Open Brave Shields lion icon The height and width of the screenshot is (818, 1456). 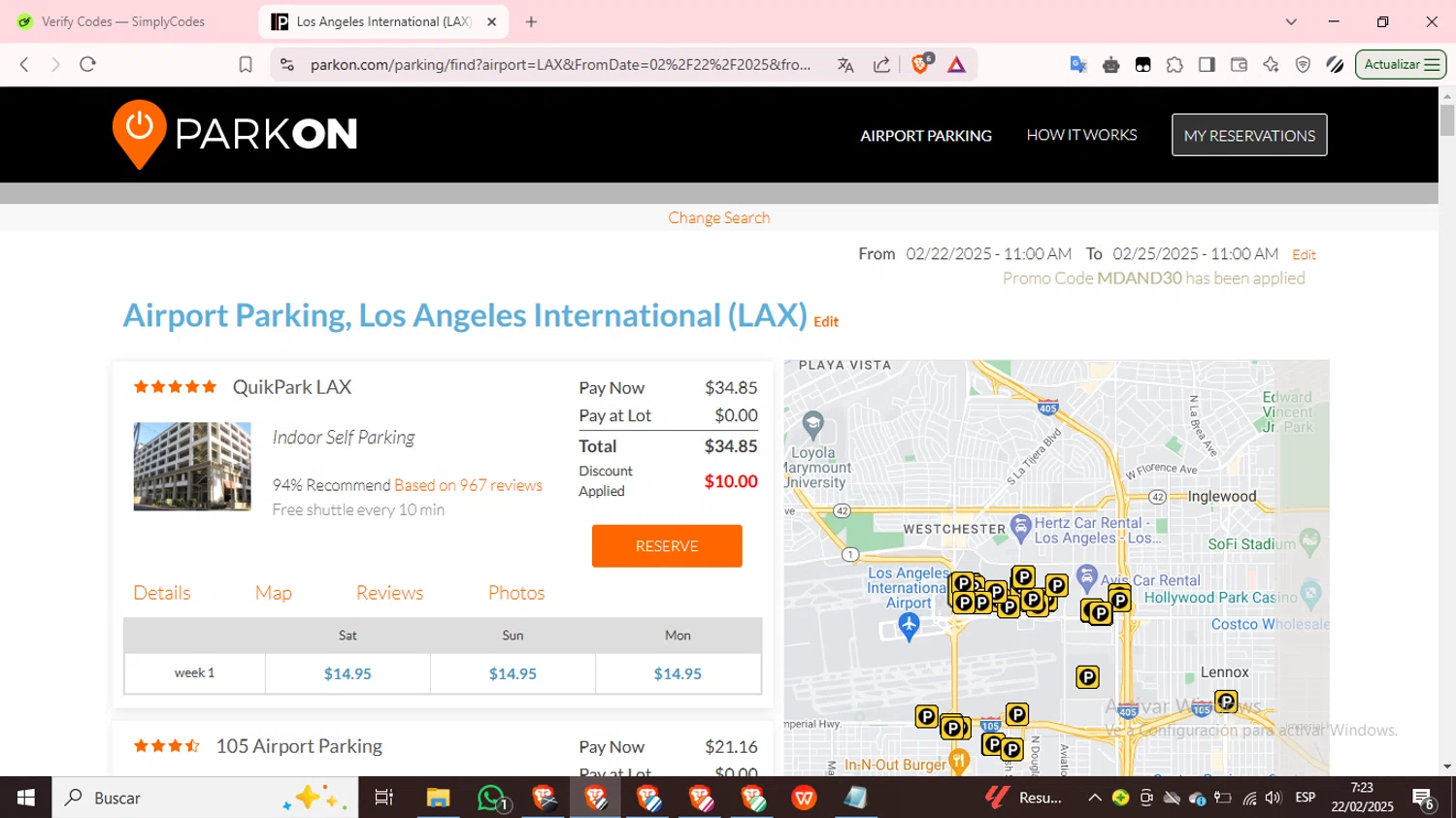920,64
